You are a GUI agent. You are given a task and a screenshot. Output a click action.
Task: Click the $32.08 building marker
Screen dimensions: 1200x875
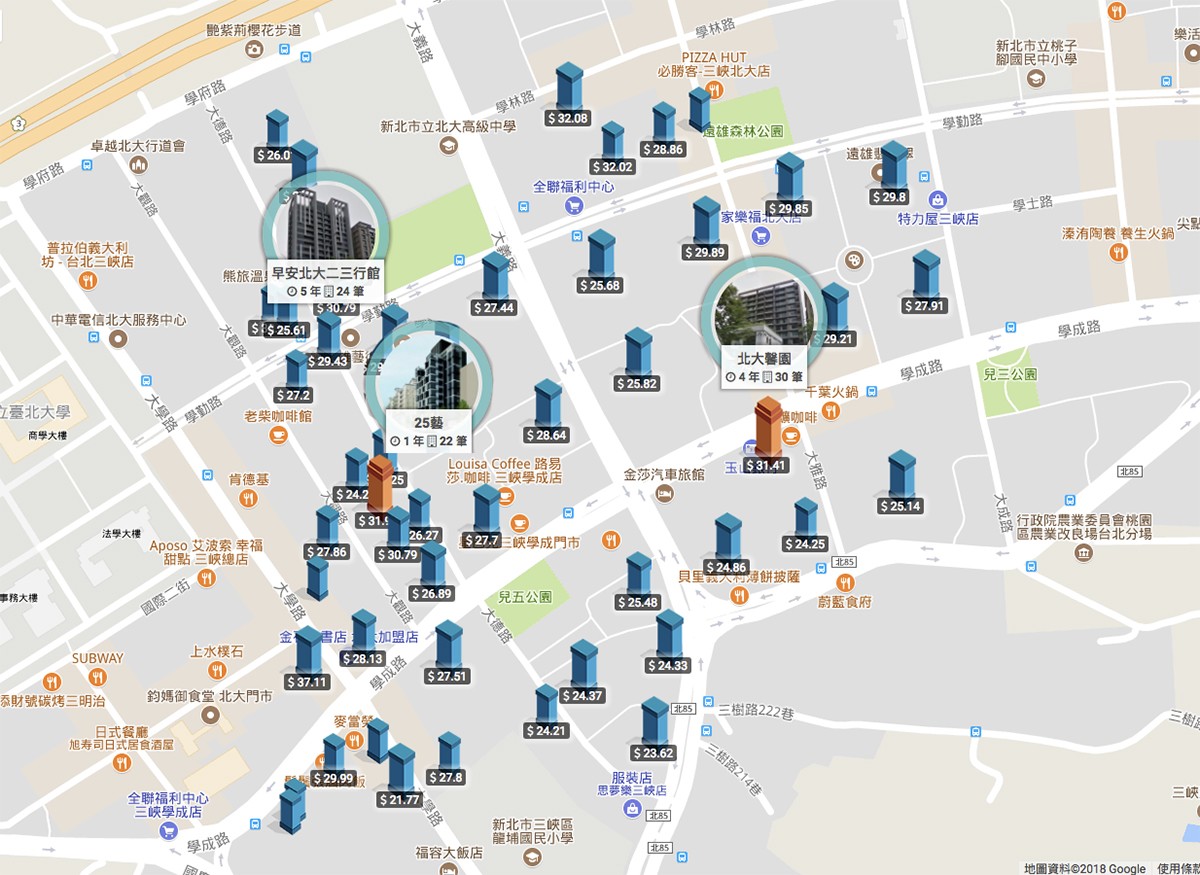[569, 94]
